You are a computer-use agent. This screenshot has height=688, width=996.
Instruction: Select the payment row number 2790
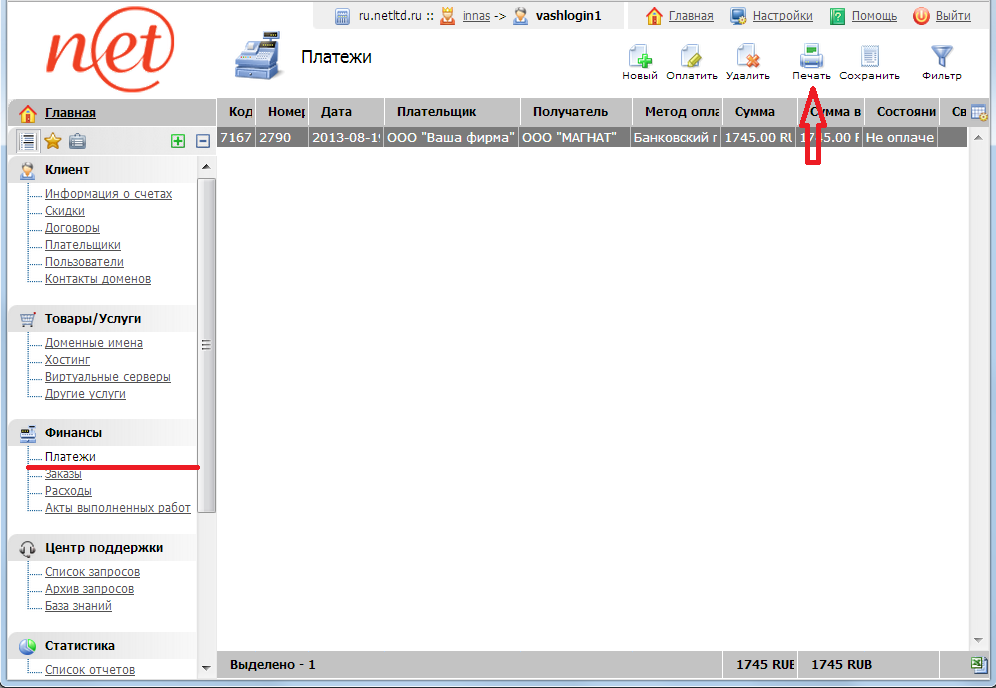(275, 138)
